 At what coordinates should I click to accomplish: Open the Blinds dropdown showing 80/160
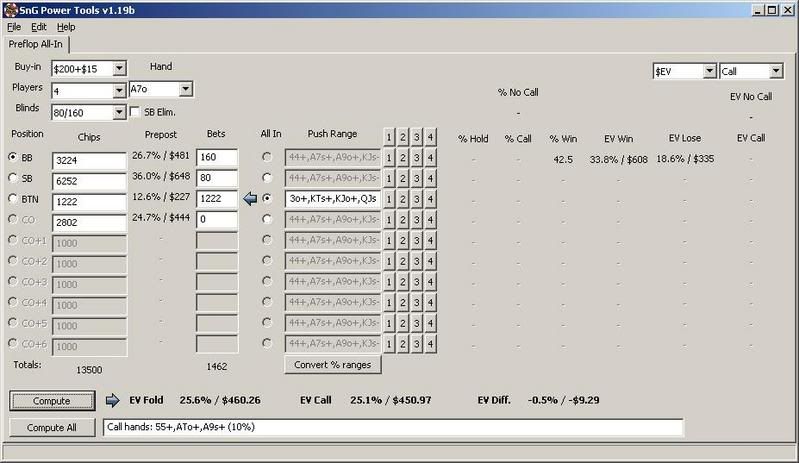119,112
